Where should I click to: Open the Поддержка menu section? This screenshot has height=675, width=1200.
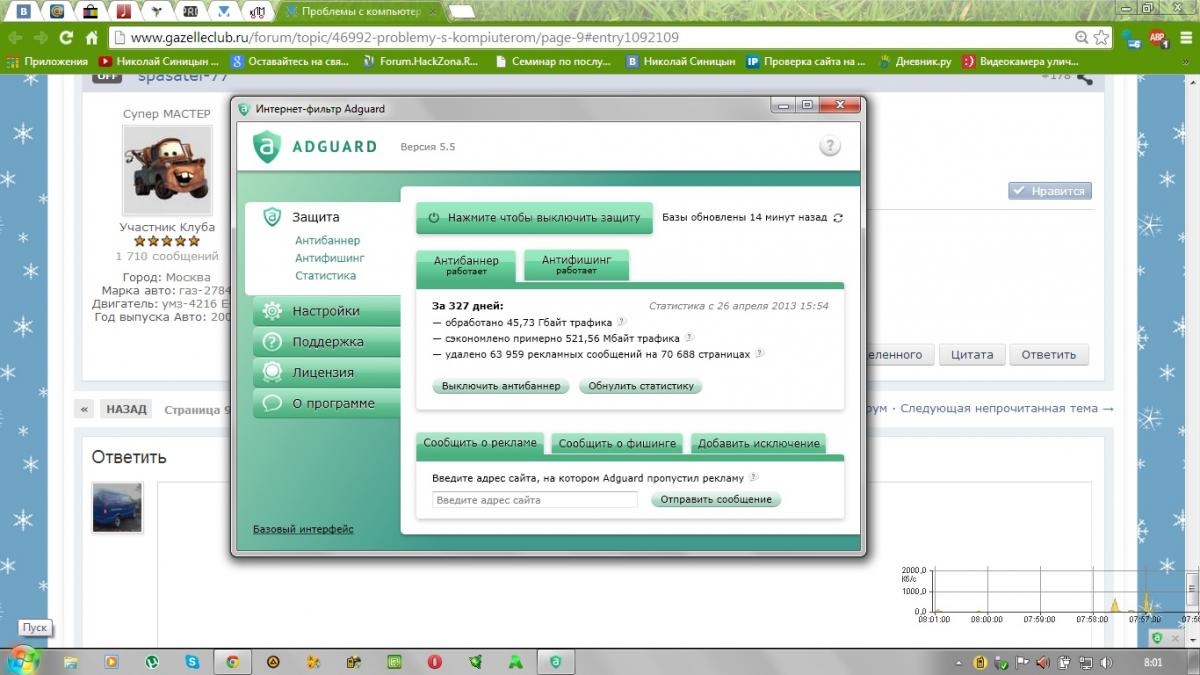327,342
